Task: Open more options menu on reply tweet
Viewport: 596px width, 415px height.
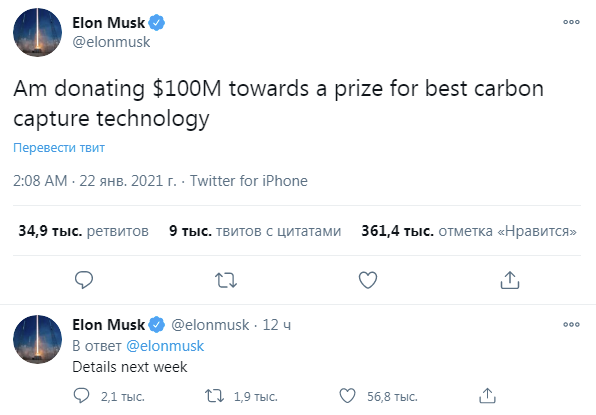Action: (571, 325)
